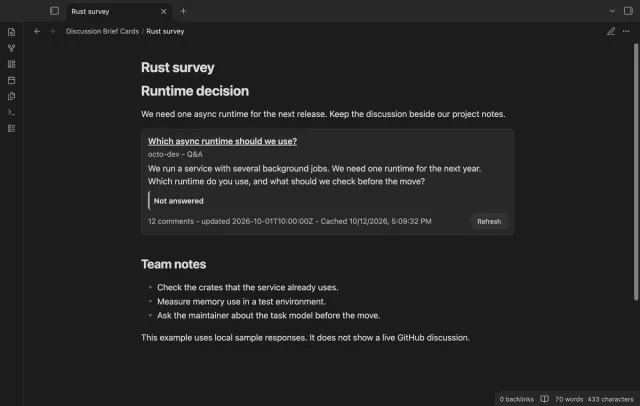Open the quick switcher file icon
This screenshot has width=640, height=406.
pyautogui.click(x=11, y=32)
